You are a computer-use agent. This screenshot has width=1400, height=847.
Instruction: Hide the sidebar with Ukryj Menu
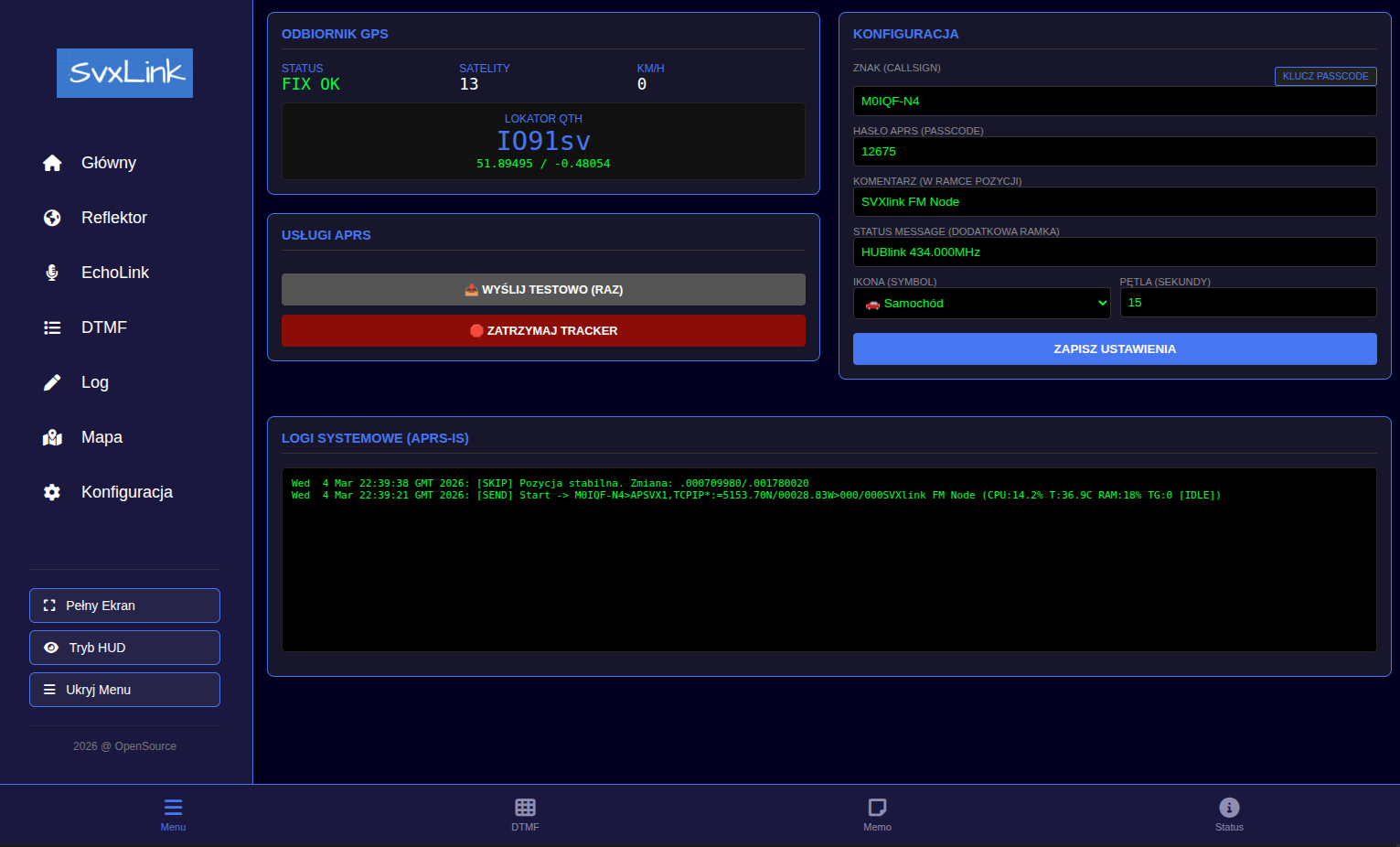click(x=124, y=690)
